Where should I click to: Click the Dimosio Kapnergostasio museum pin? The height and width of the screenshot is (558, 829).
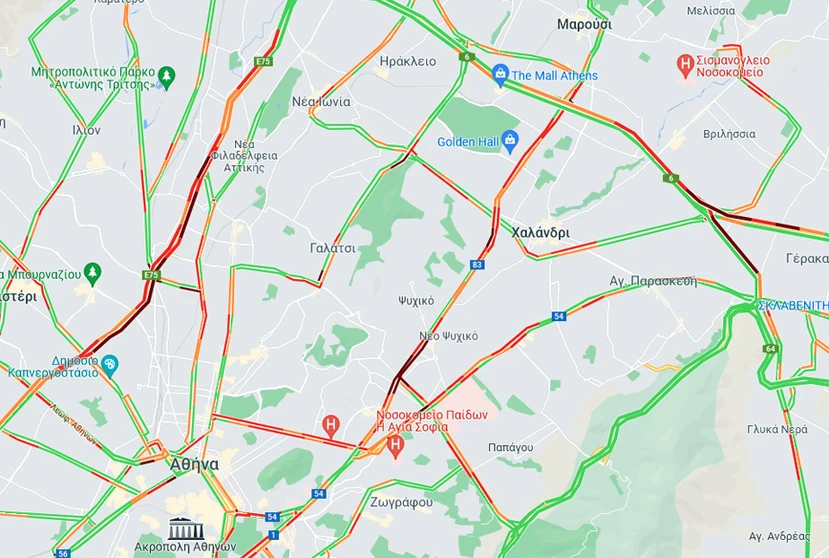click(x=110, y=365)
